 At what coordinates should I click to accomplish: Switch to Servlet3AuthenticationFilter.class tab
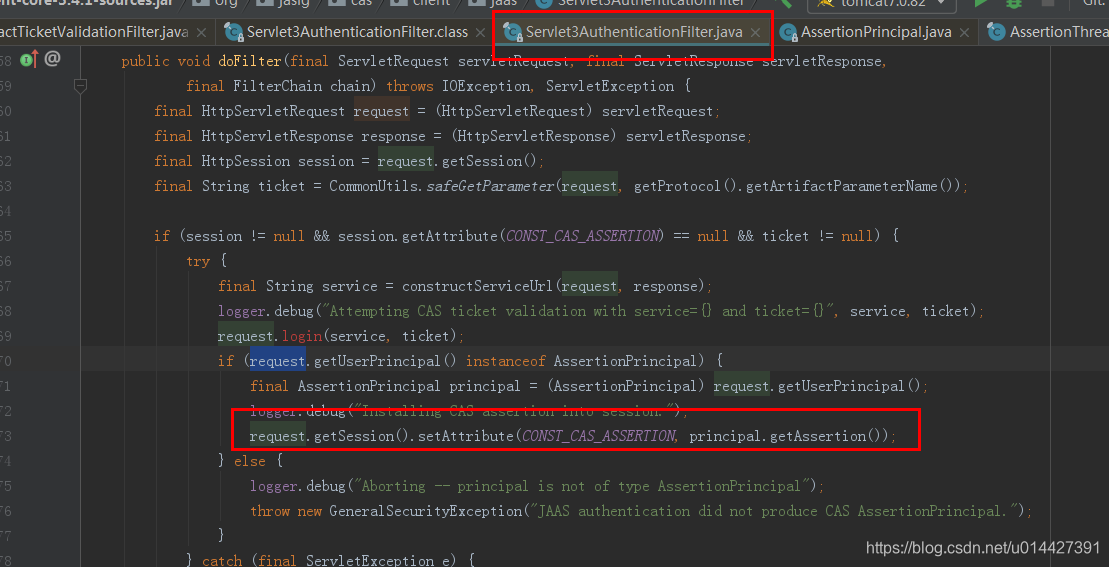pyautogui.click(x=357, y=33)
